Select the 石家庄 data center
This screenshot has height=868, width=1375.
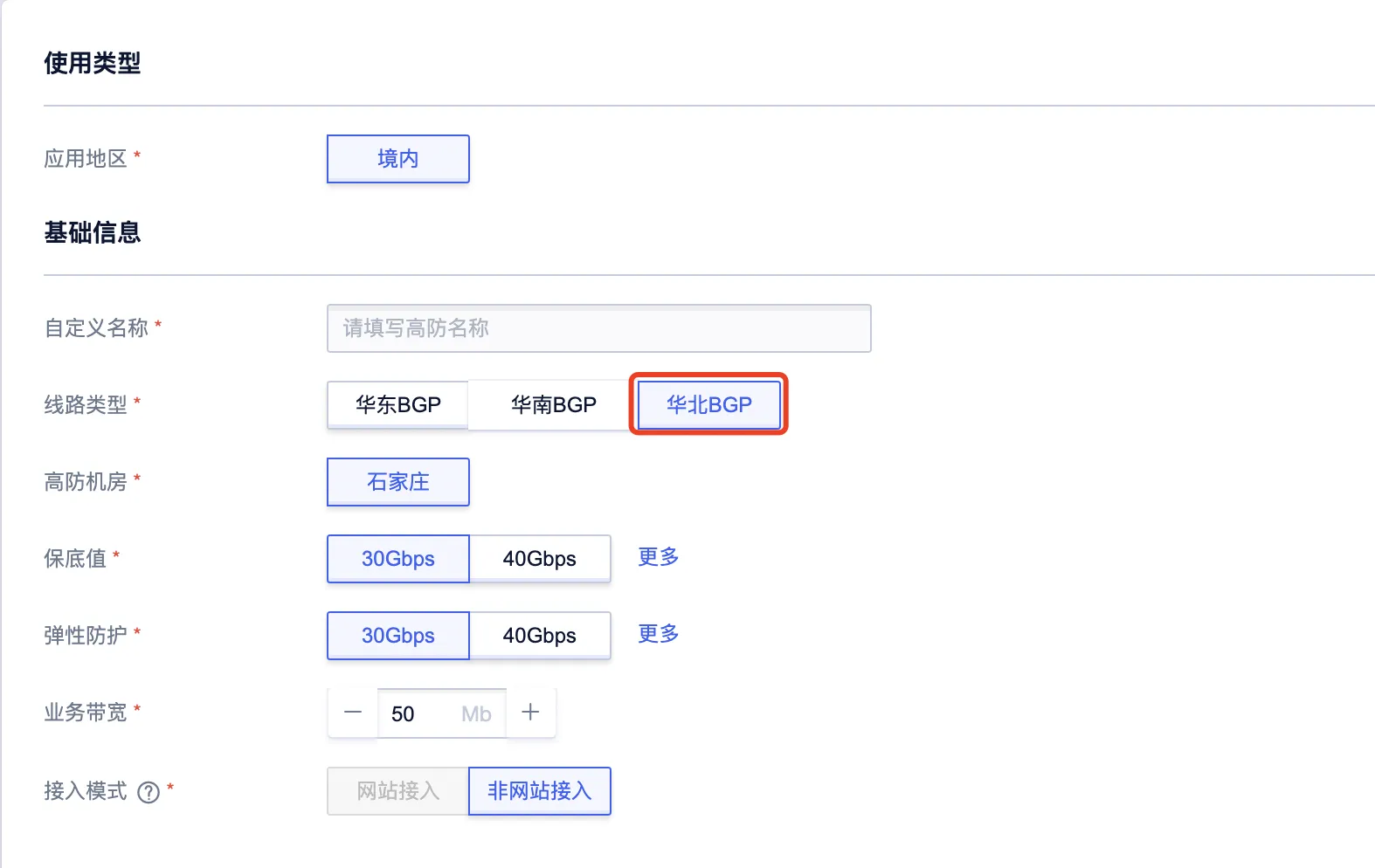[x=398, y=482]
